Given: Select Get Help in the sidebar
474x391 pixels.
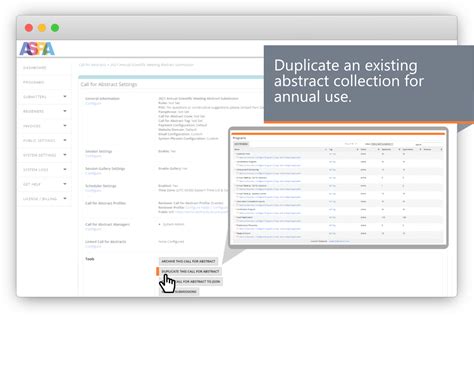Looking at the screenshot, I should (x=32, y=184).
